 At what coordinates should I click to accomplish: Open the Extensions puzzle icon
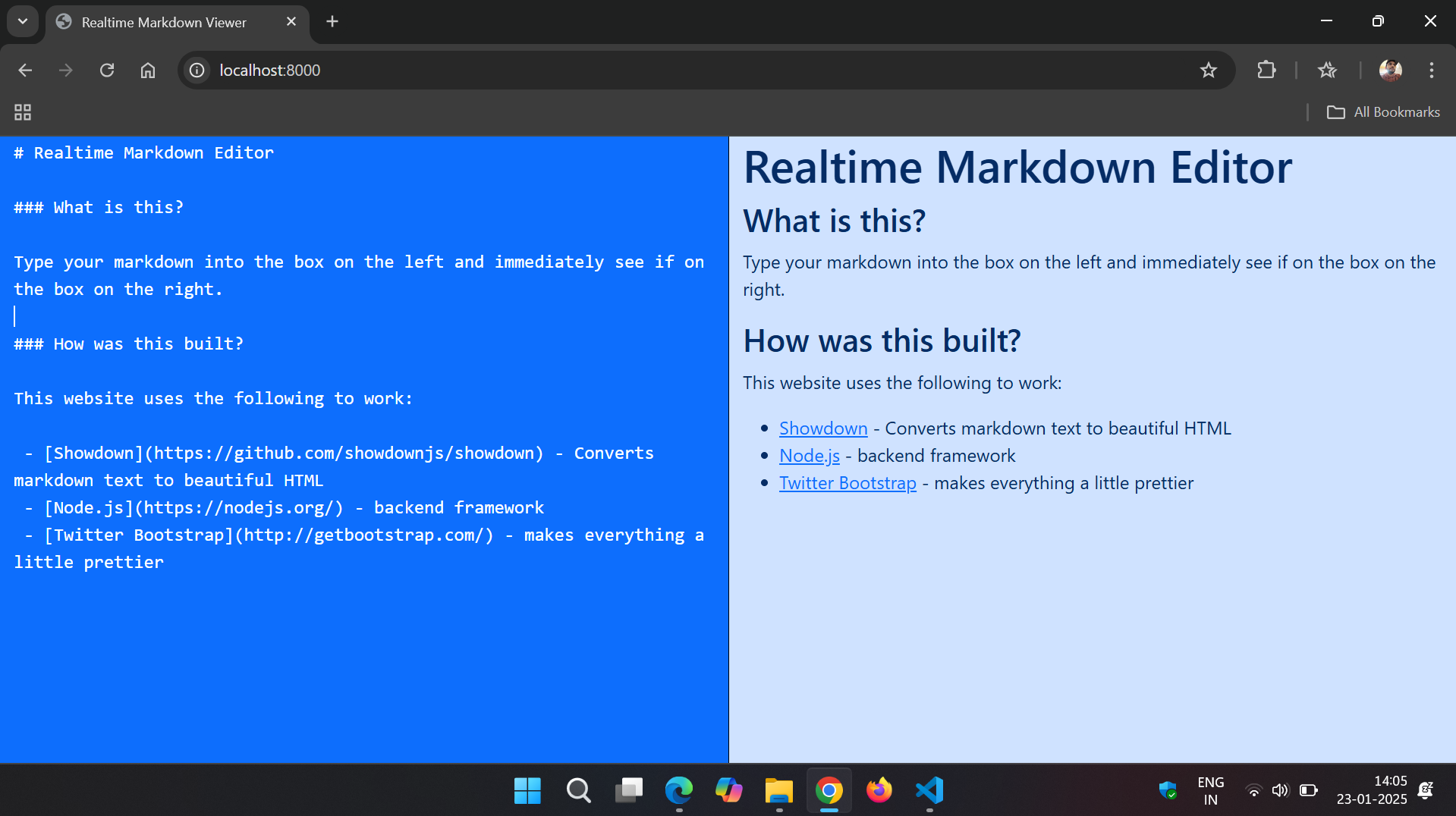tap(1266, 71)
